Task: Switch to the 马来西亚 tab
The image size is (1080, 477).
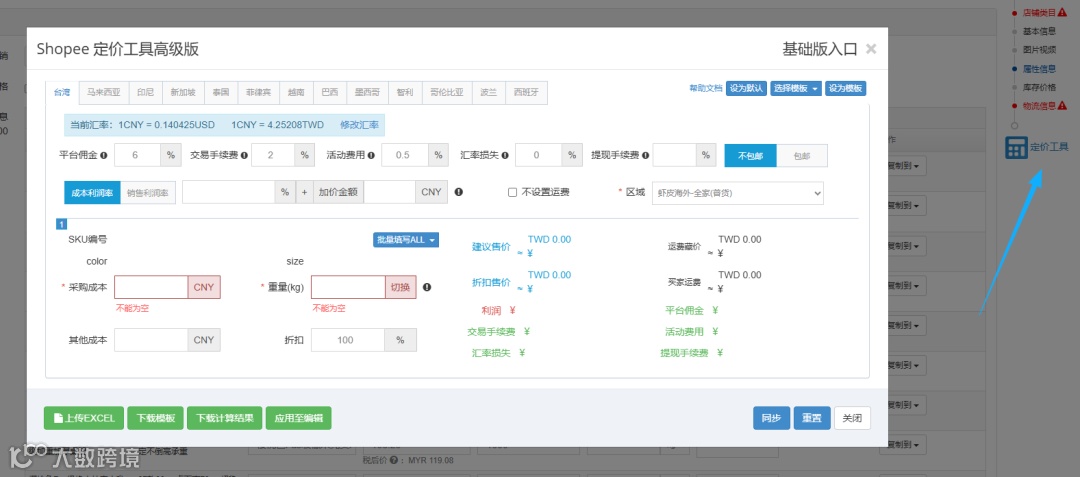Action: 103,92
